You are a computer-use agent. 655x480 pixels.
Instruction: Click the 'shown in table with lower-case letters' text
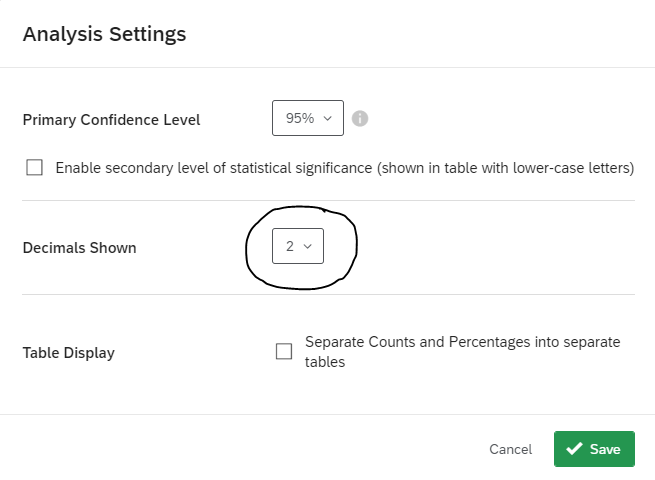tap(505, 168)
